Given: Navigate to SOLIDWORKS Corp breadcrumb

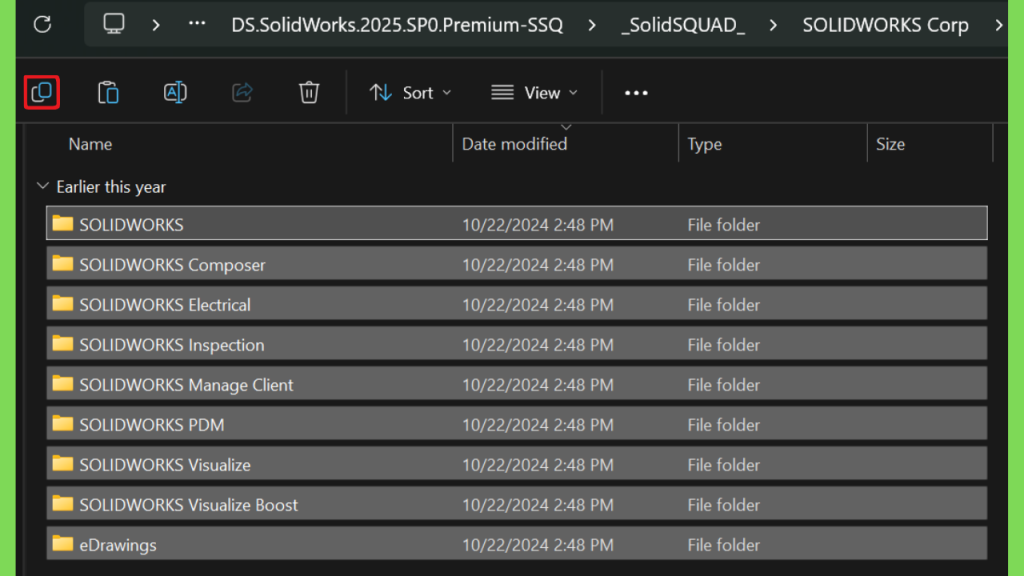Looking at the screenshot, I should click(x=886, y=25).
